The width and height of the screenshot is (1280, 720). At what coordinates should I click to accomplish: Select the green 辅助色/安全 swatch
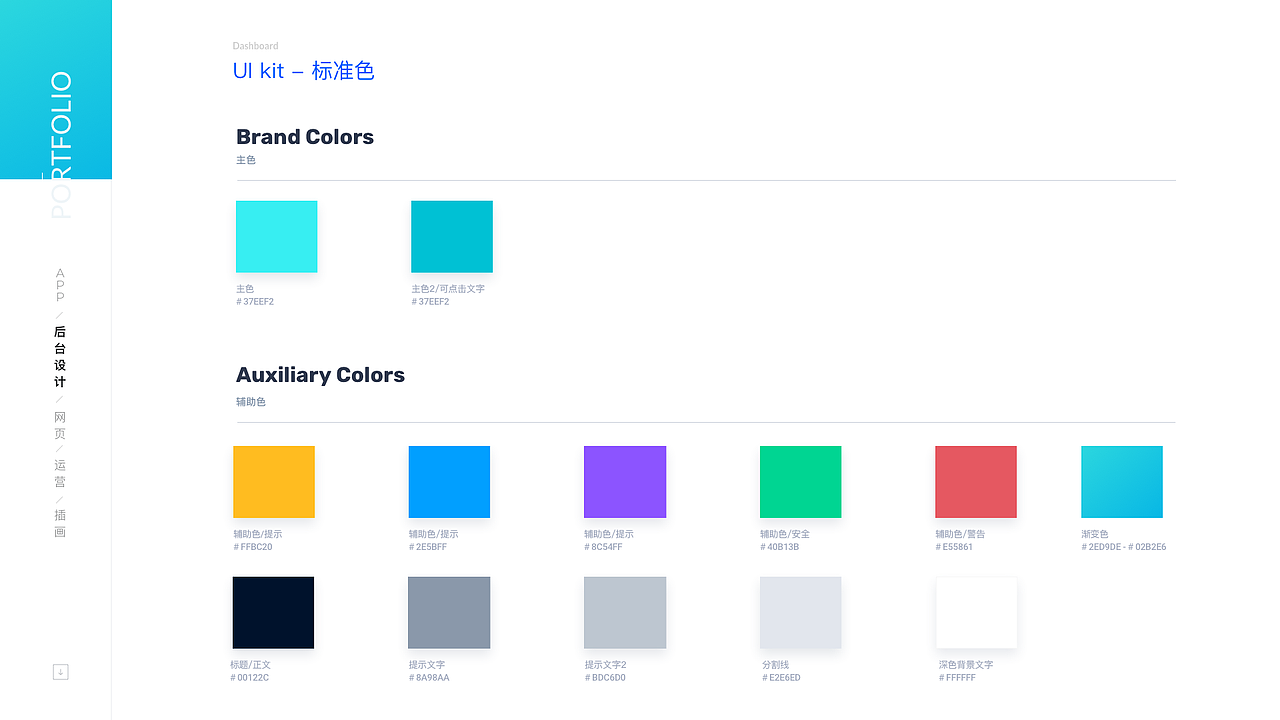click(x=800, y=481)
